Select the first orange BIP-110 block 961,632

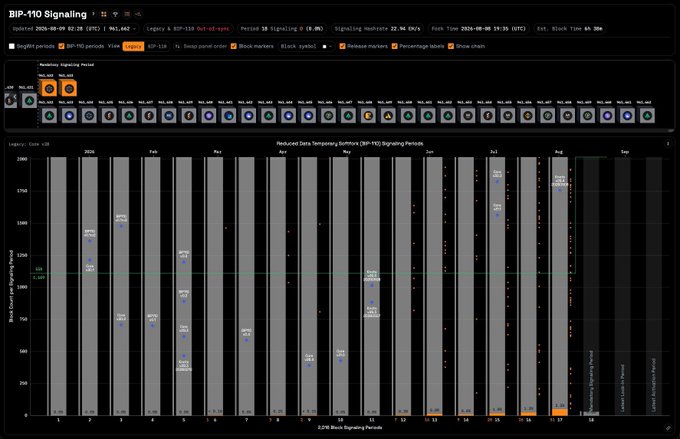coord(49,88)
